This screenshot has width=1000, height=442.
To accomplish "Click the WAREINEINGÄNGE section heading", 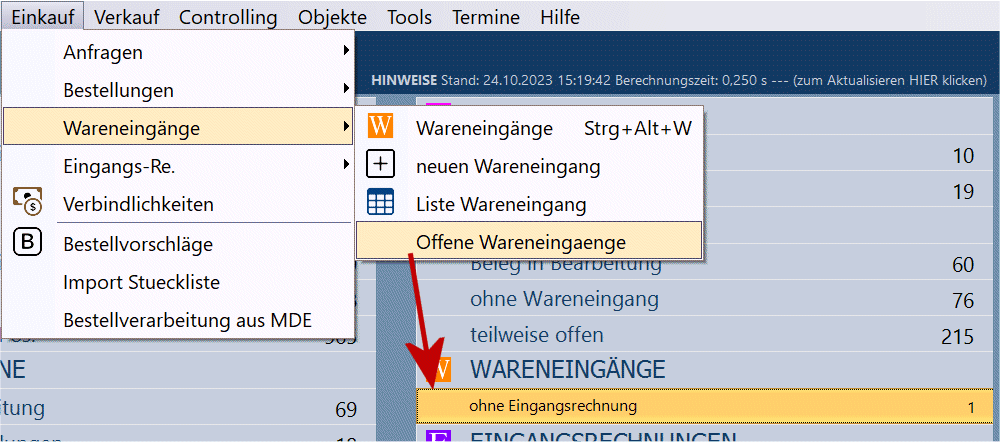I will 567,368.
